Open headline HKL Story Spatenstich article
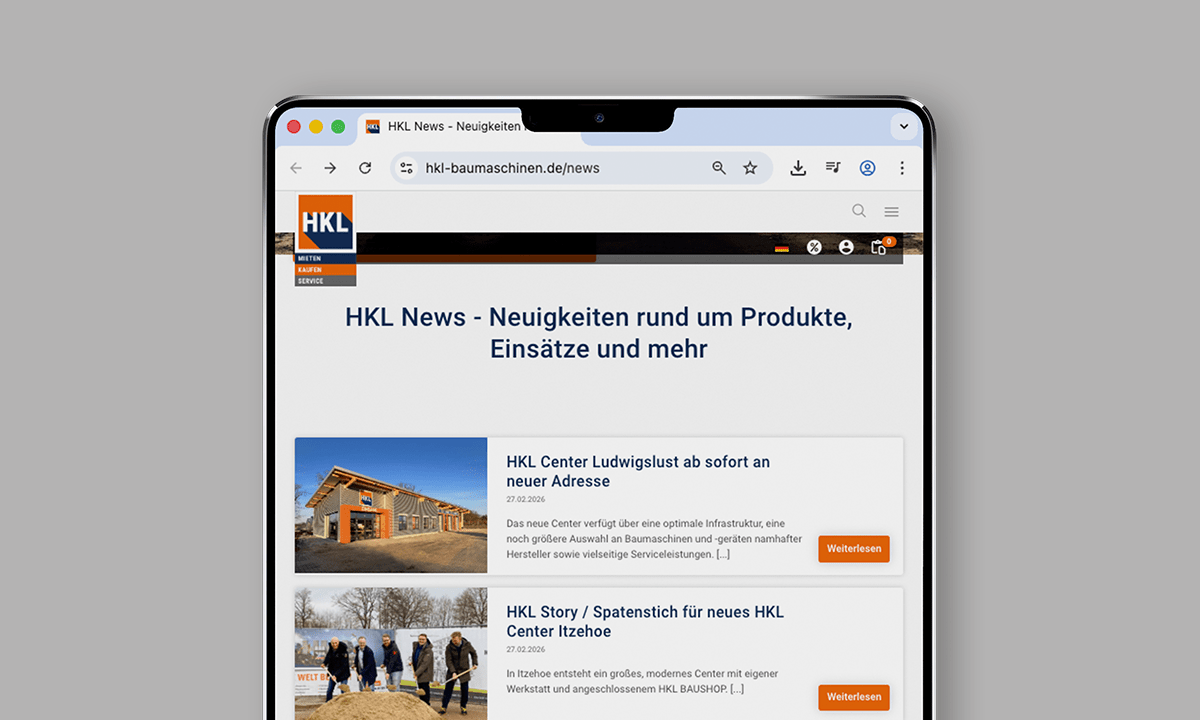This screenshot has height=720, width=1200. click(x=645, y=621)
